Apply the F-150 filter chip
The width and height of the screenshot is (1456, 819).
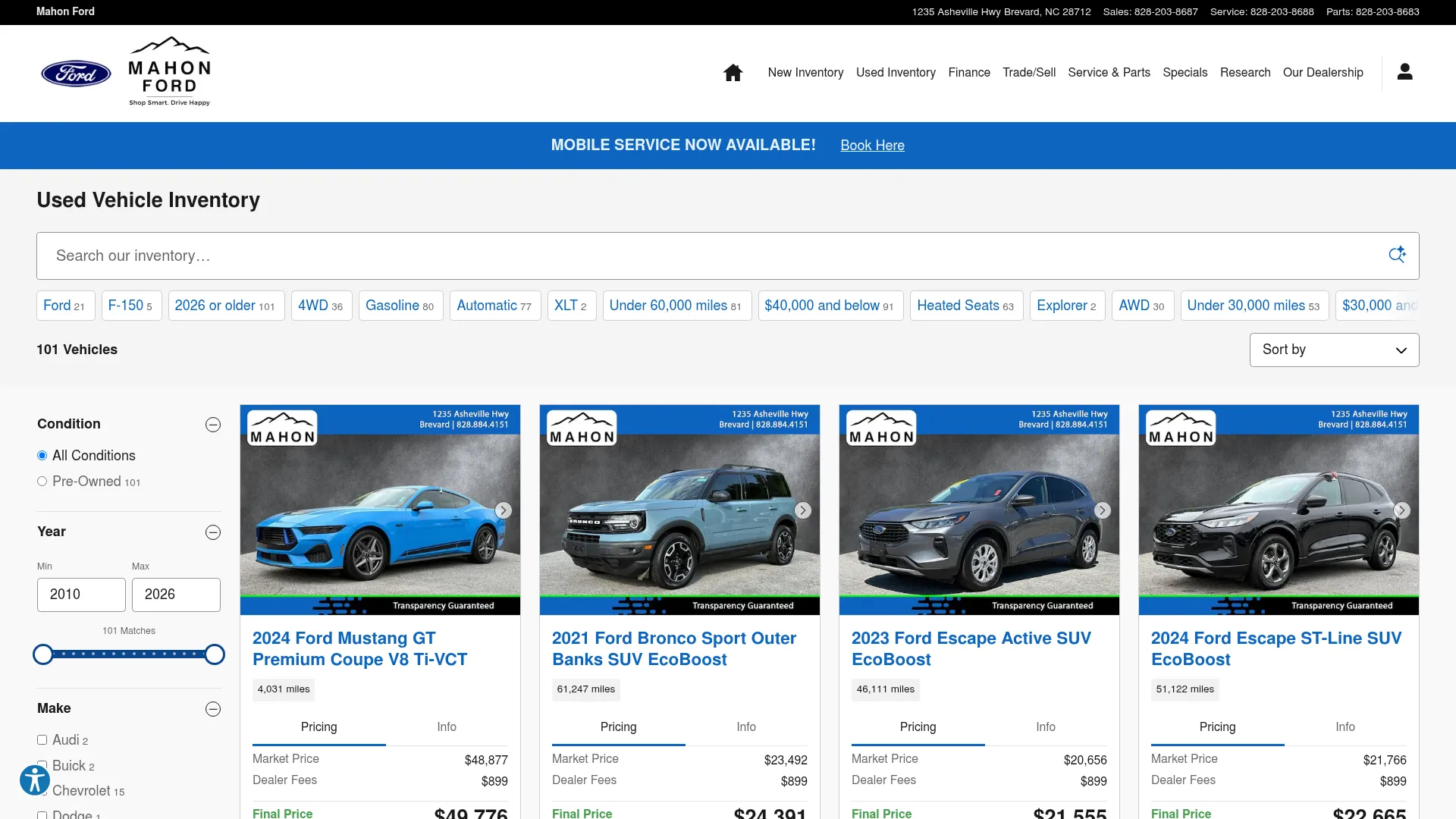(131, 306)
